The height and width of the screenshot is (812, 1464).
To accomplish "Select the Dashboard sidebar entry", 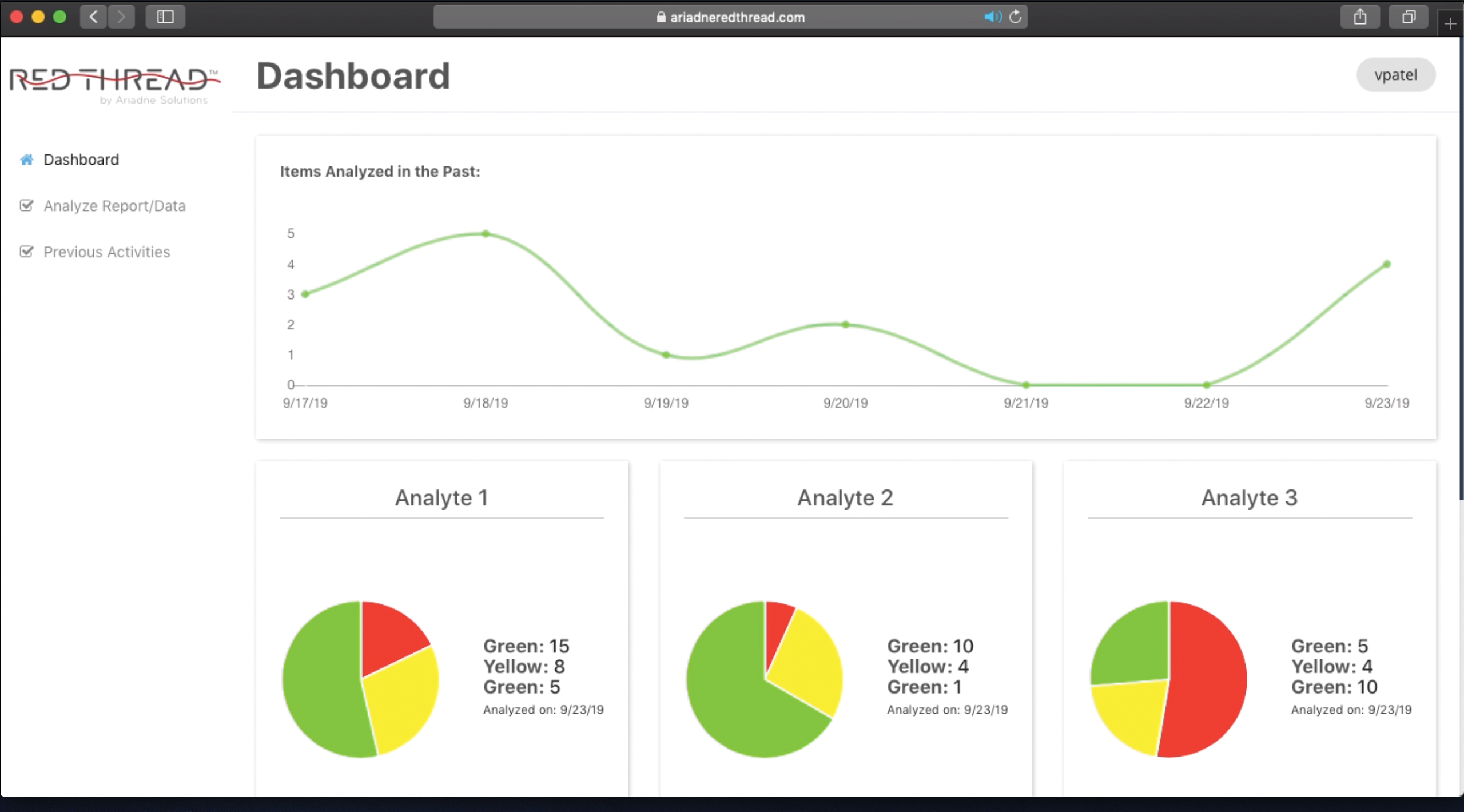I will 81,160.
